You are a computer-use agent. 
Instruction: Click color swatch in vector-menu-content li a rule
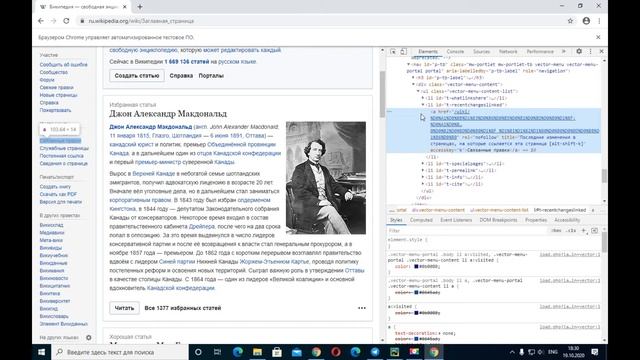[416, 292]
